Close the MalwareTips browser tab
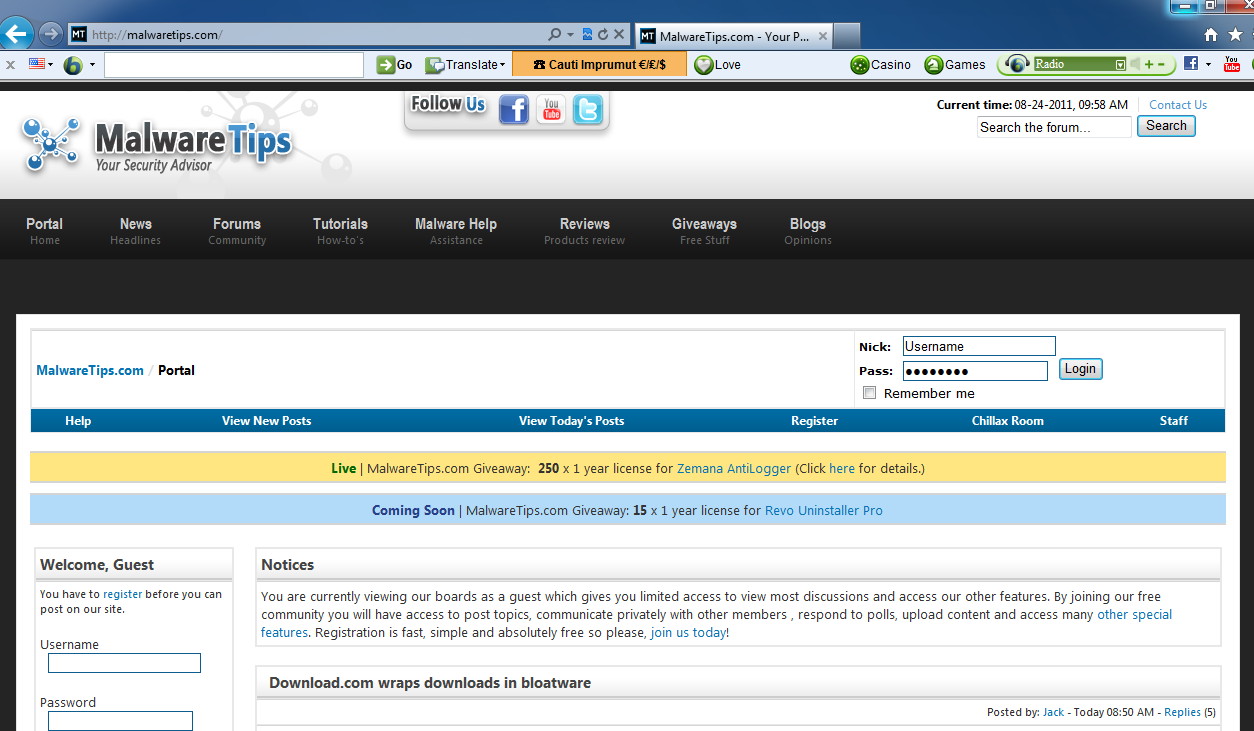Screen dimensions: 1254x731 click(x=822, y=36)
